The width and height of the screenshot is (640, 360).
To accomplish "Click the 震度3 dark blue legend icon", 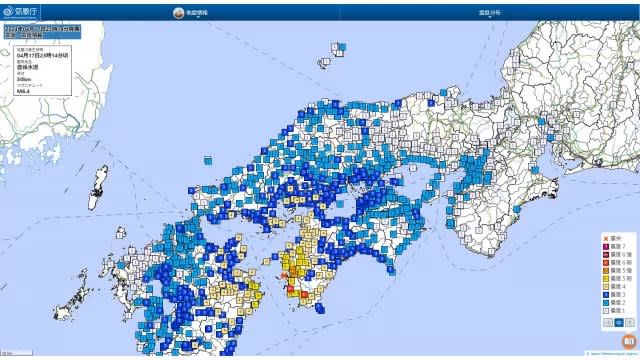I will tap(606, 295).
